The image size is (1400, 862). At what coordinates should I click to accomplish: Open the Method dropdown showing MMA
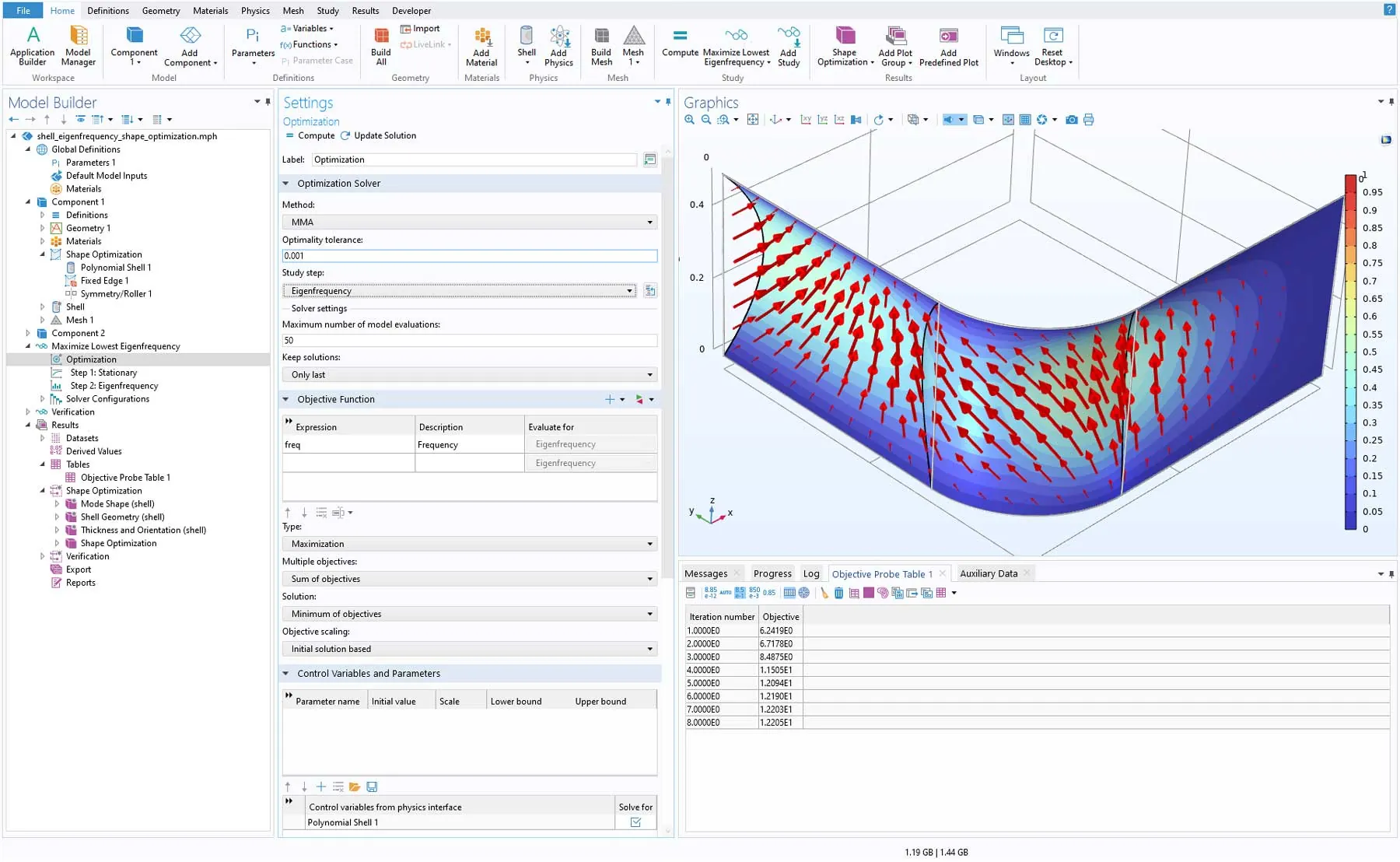(x=469, y=223)
